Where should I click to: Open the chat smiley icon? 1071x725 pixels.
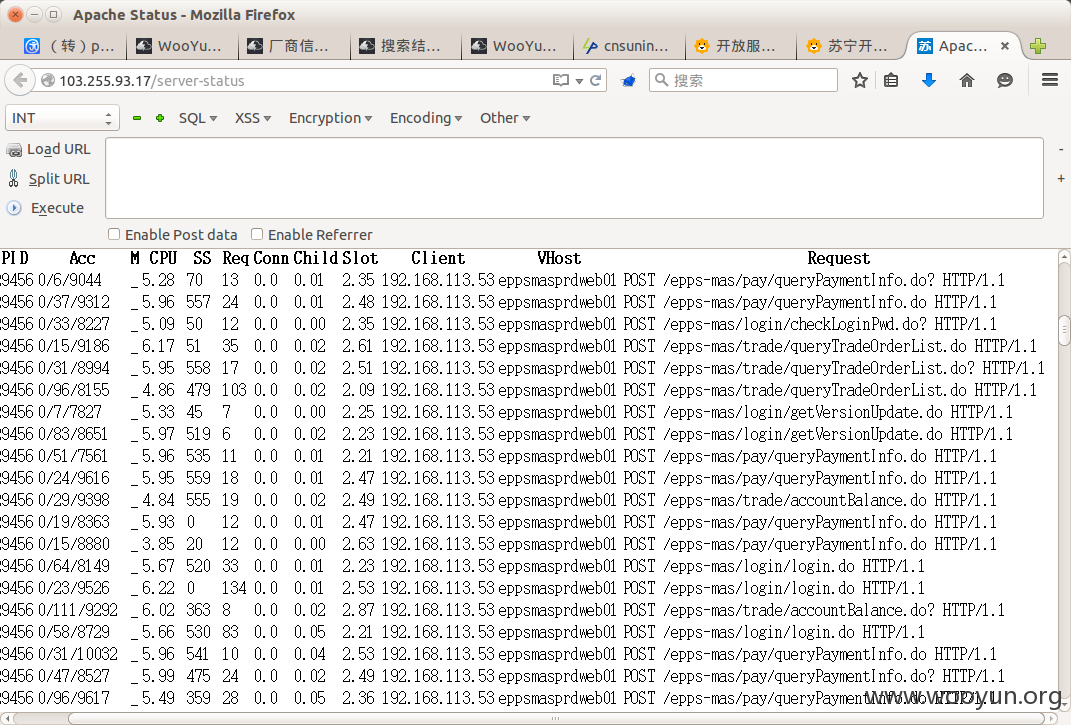1005,81
